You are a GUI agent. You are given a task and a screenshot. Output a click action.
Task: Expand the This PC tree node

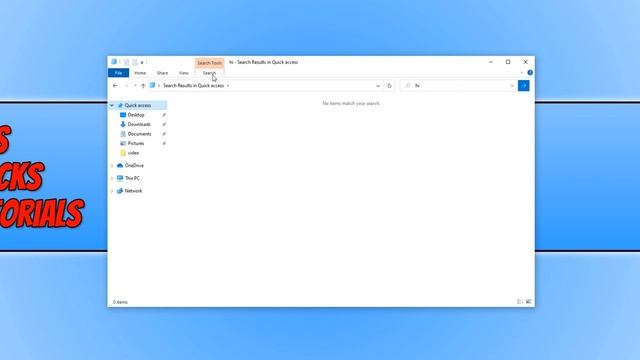click(x=112, y=178)
